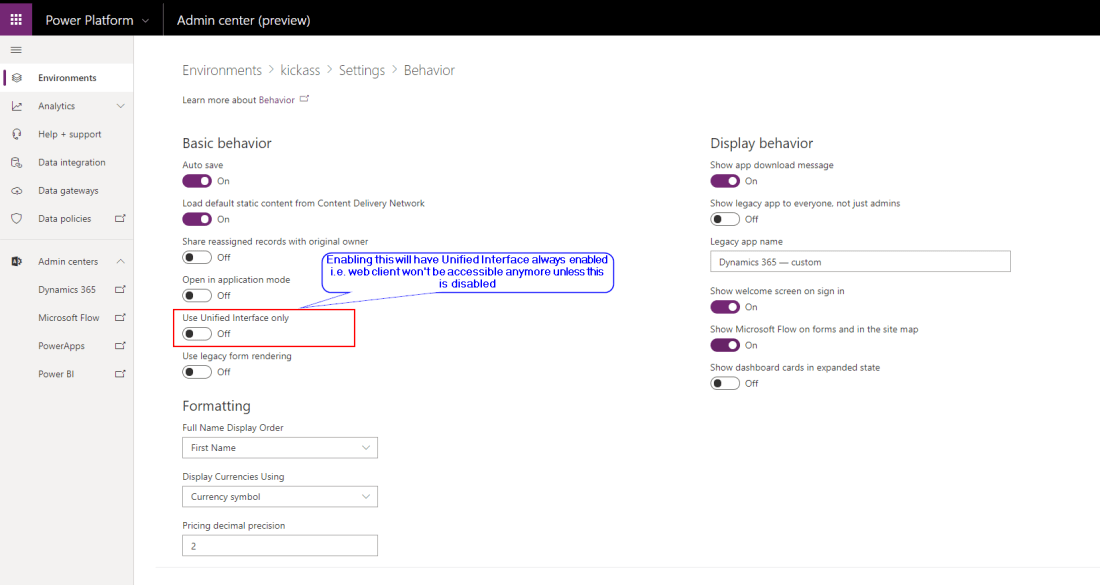Click the Data policies shield icon

coord(17,218)
